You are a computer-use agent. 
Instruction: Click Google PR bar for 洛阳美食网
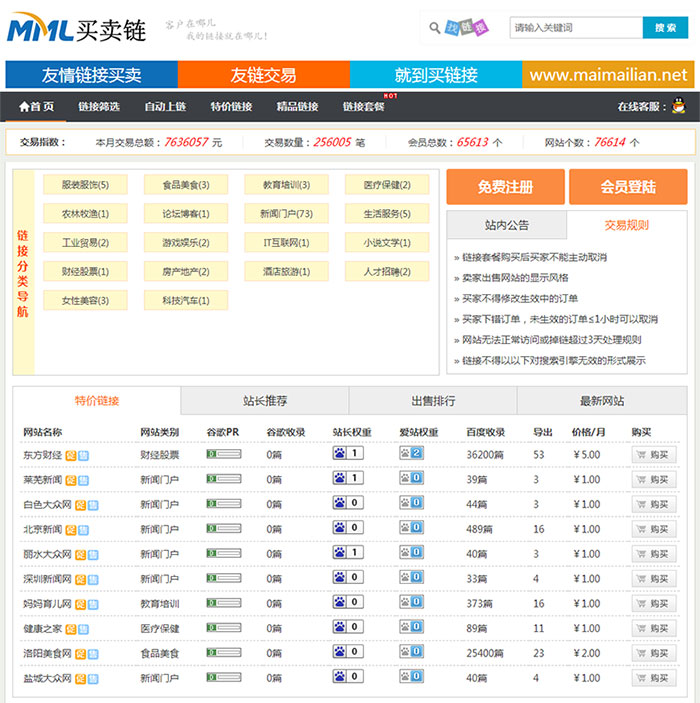223,653
